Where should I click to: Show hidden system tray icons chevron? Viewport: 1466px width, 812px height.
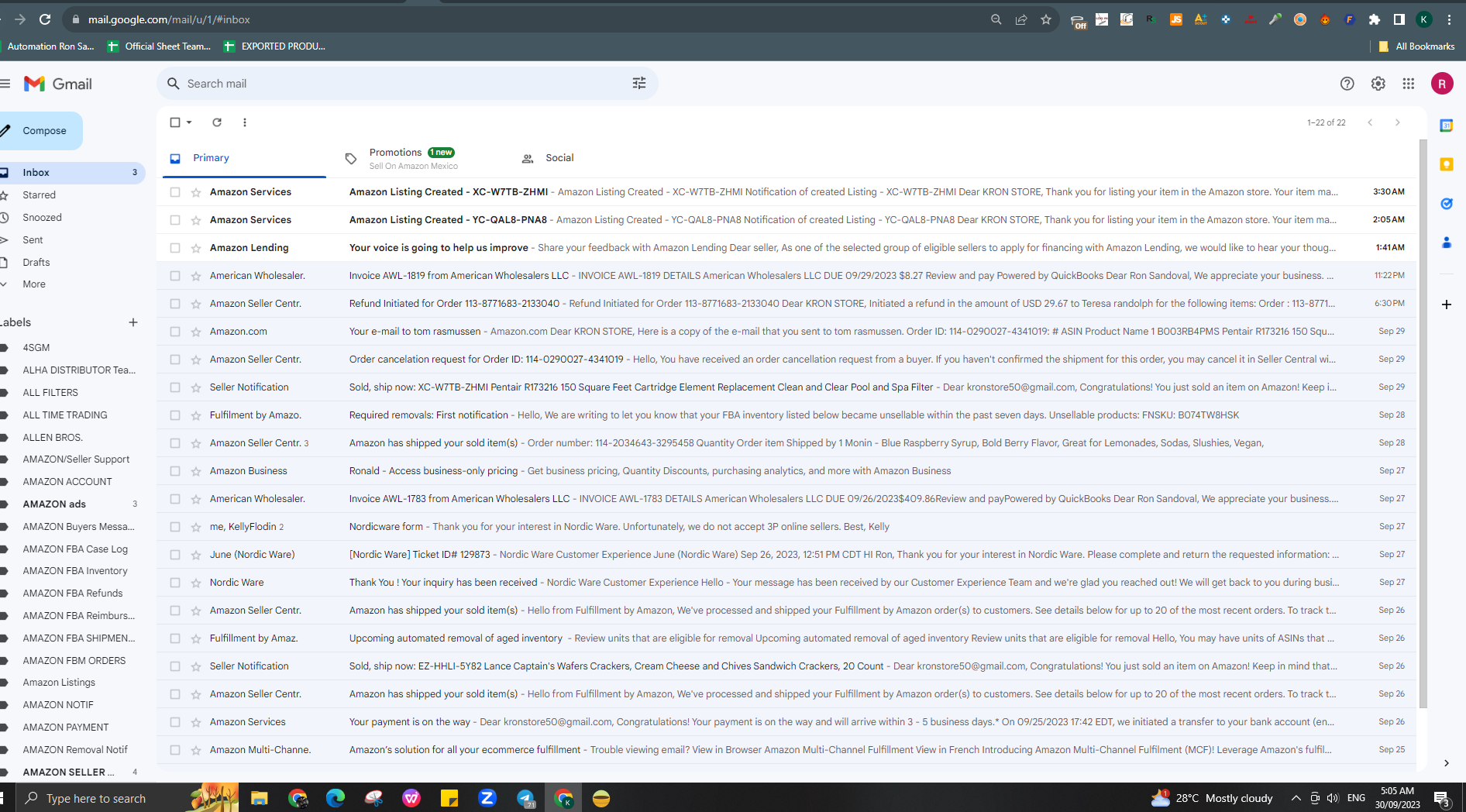click(1296, 798)
